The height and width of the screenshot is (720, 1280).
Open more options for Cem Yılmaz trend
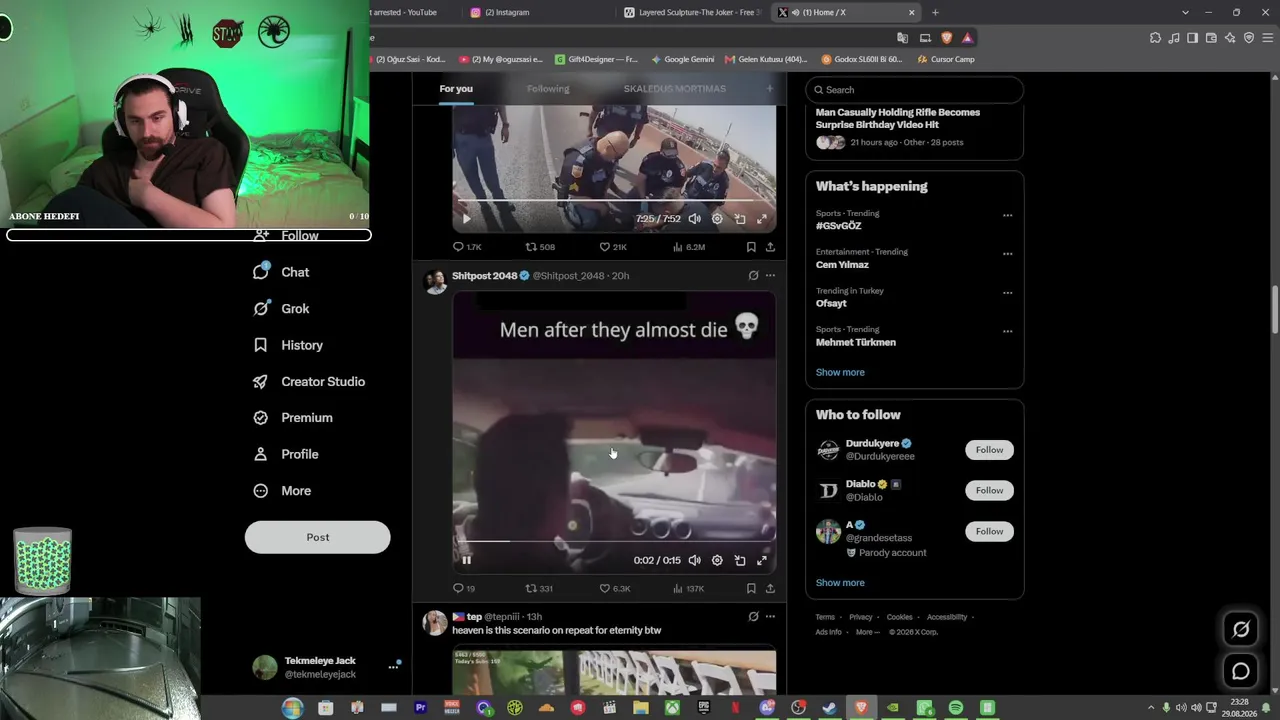point(1007,254)
